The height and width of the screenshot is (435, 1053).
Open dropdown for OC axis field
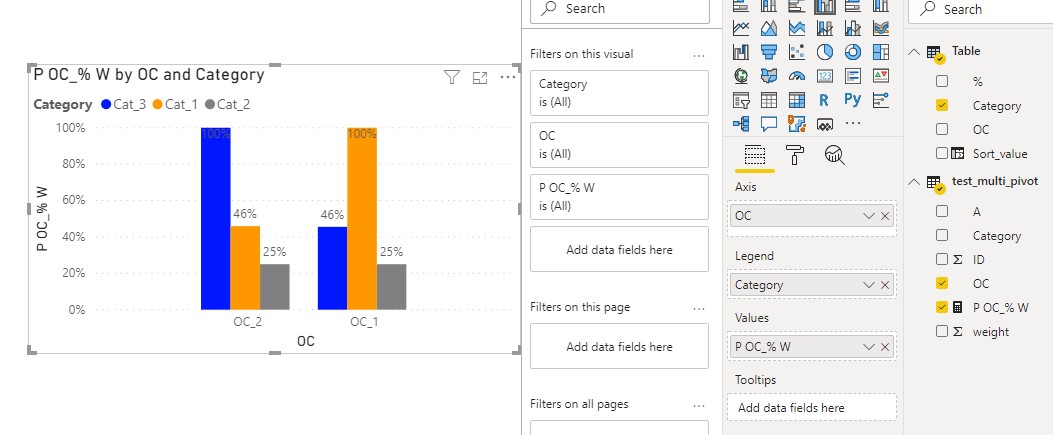pos(869,216)
